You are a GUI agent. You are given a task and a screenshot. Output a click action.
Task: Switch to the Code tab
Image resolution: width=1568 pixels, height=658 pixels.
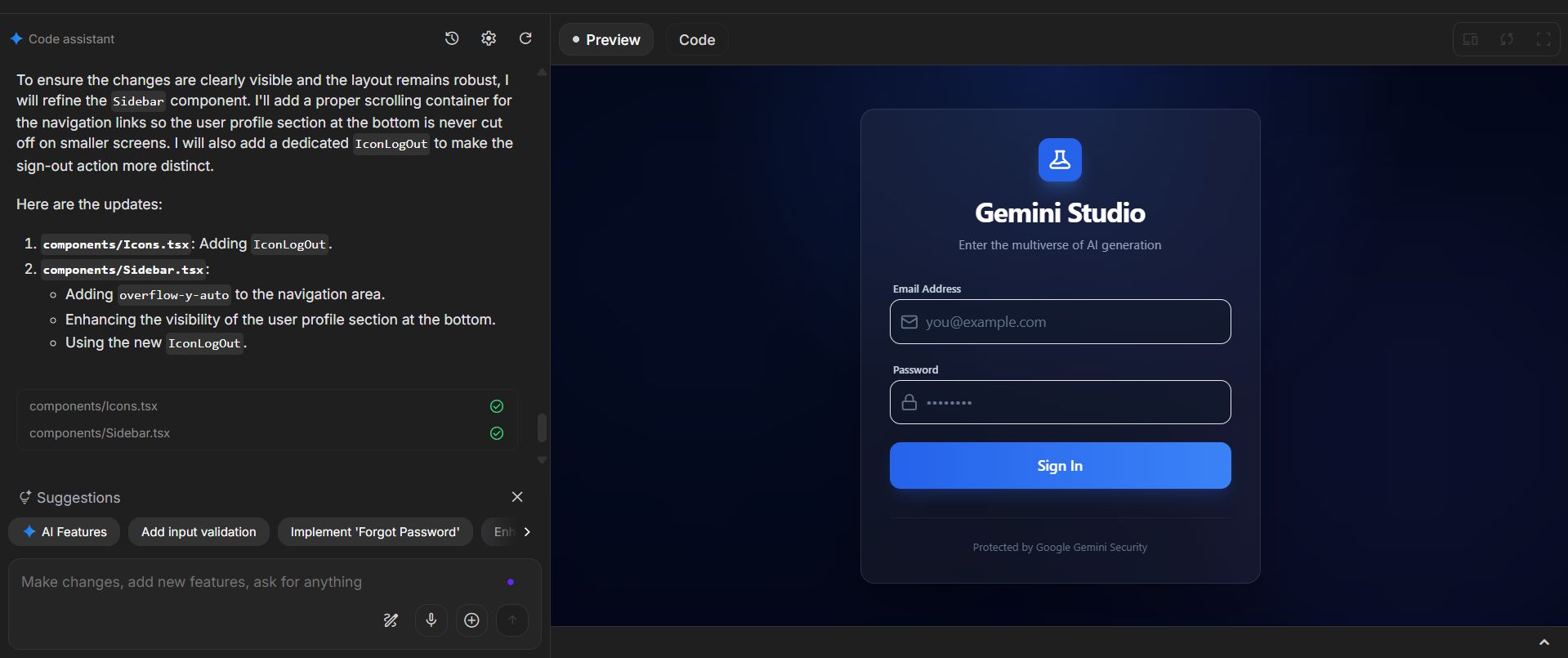(x=697, y=39)
